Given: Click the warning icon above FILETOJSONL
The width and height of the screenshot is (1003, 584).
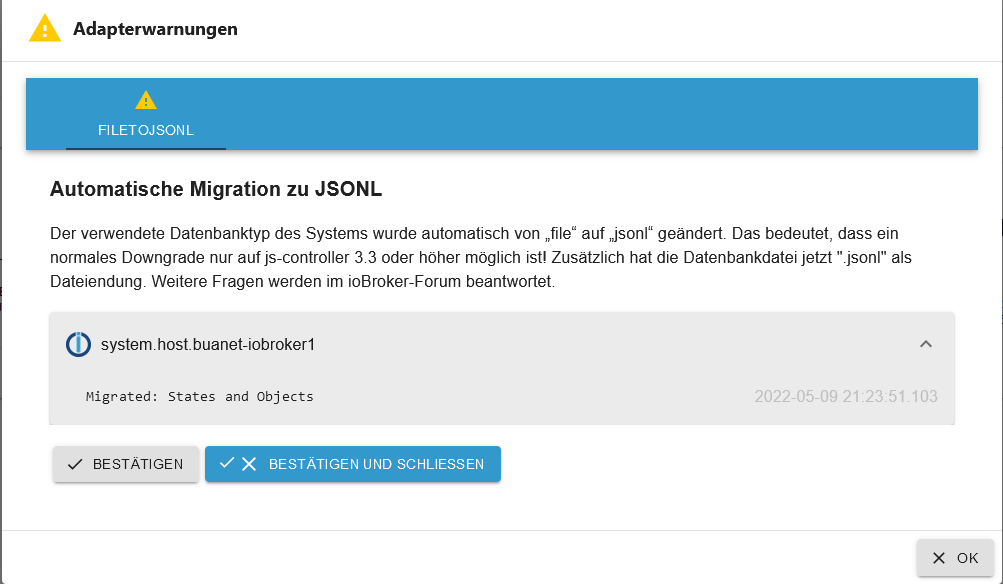Looking at the screenshot, I should (x=146, y=100).
